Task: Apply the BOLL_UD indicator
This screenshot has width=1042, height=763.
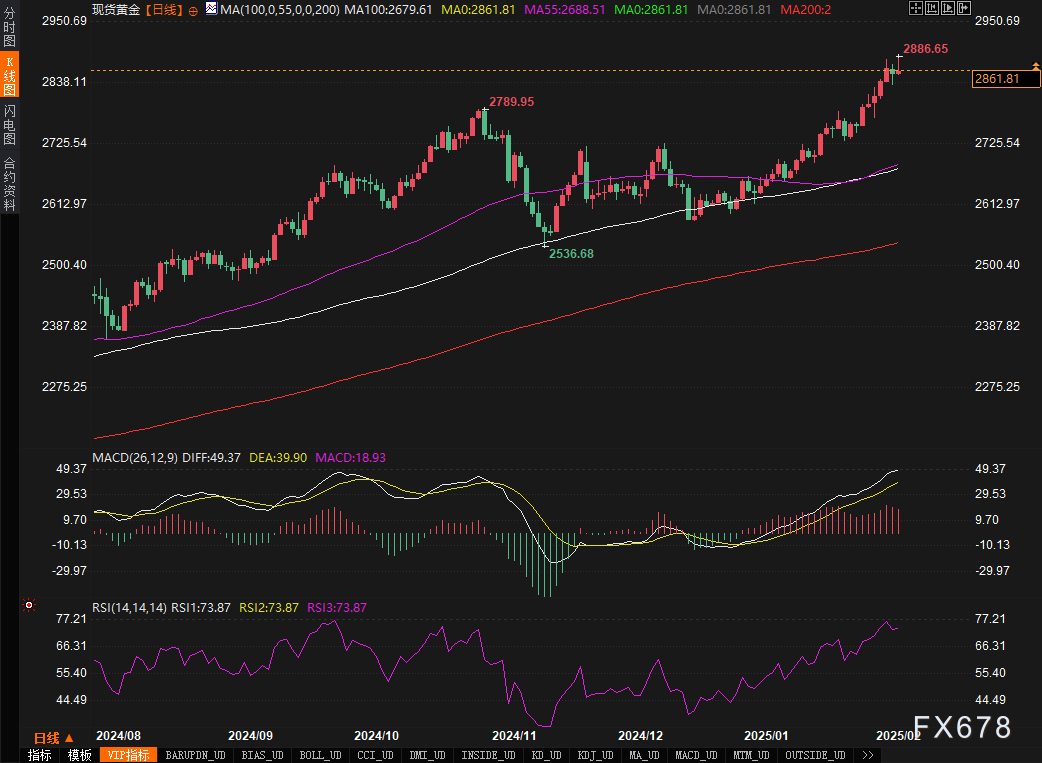Action: pyautogui.click(x=319, y=755)
